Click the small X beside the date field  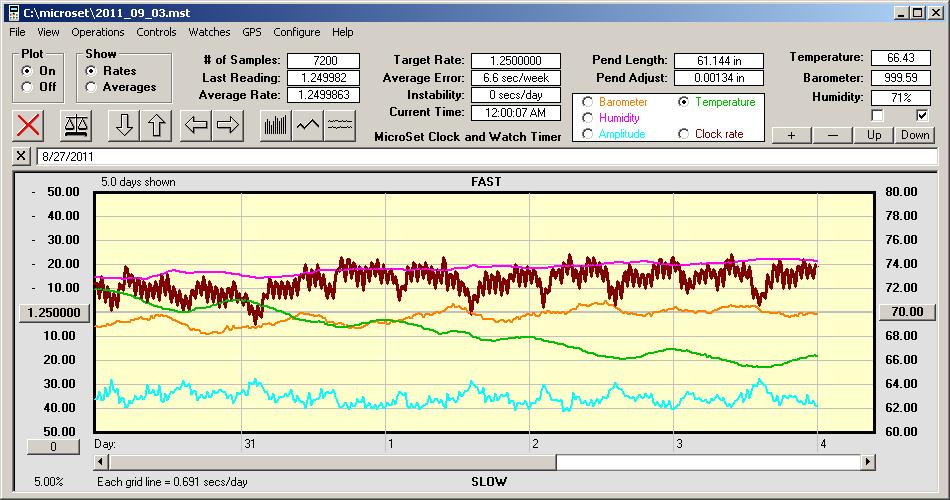[x=21, y=156]
